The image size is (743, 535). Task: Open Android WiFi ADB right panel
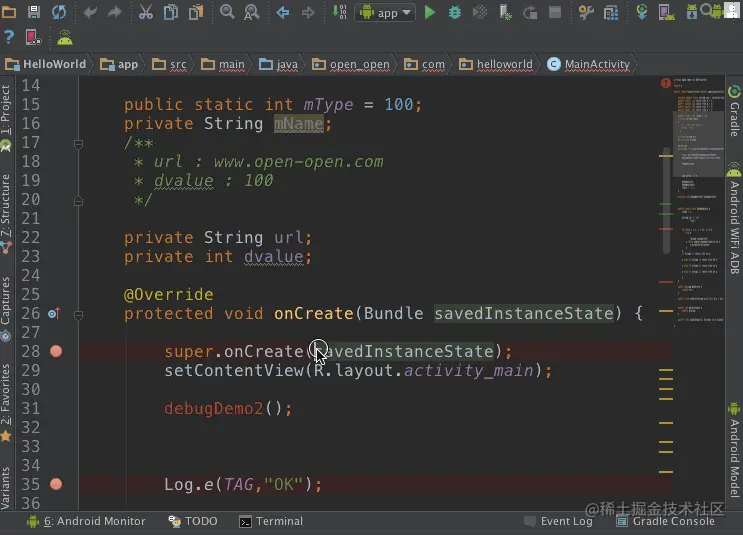[734, 219]
